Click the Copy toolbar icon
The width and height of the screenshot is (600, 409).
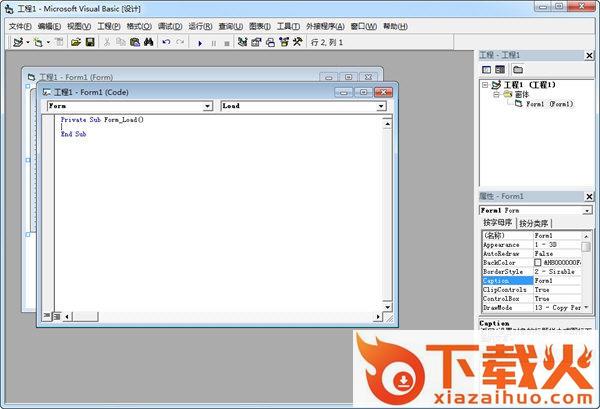click(x=121, y=42)
